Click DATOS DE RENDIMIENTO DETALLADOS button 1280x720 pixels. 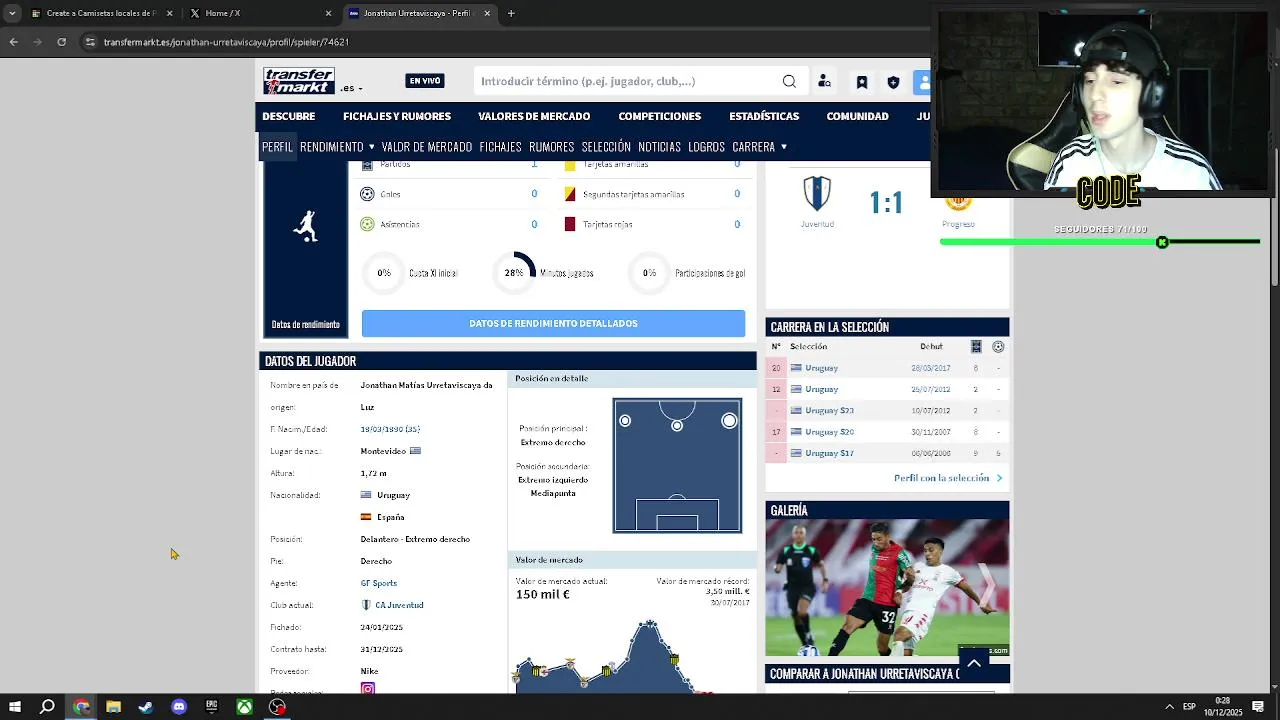pyautogui.click(x=553, y=323)
